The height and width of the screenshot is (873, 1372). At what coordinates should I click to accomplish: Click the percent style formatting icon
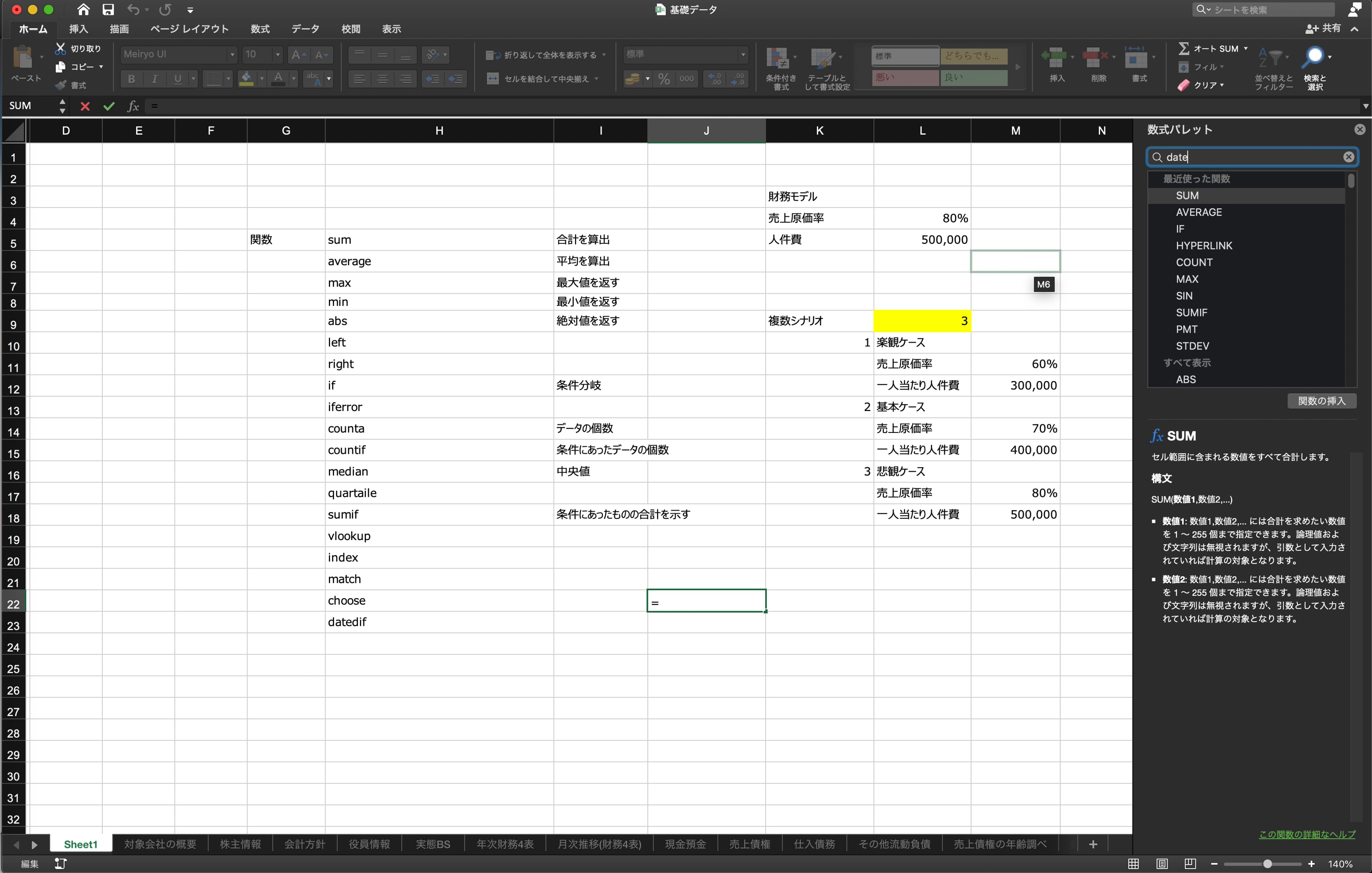tap(663, 79)
